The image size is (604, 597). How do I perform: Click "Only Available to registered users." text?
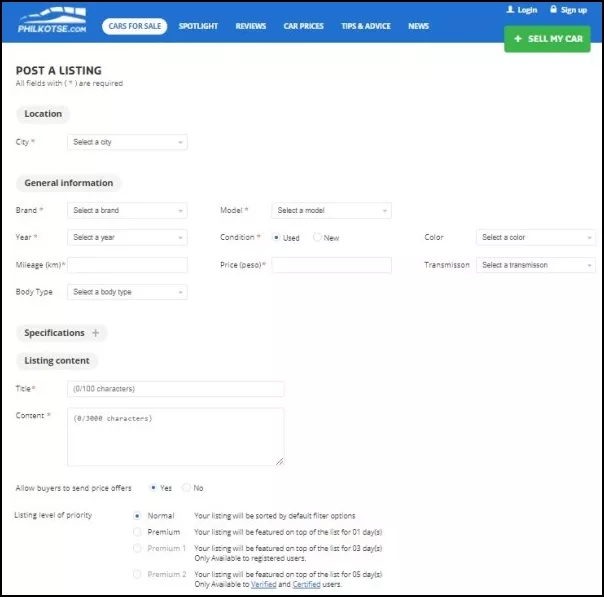(x=250, y=558)
